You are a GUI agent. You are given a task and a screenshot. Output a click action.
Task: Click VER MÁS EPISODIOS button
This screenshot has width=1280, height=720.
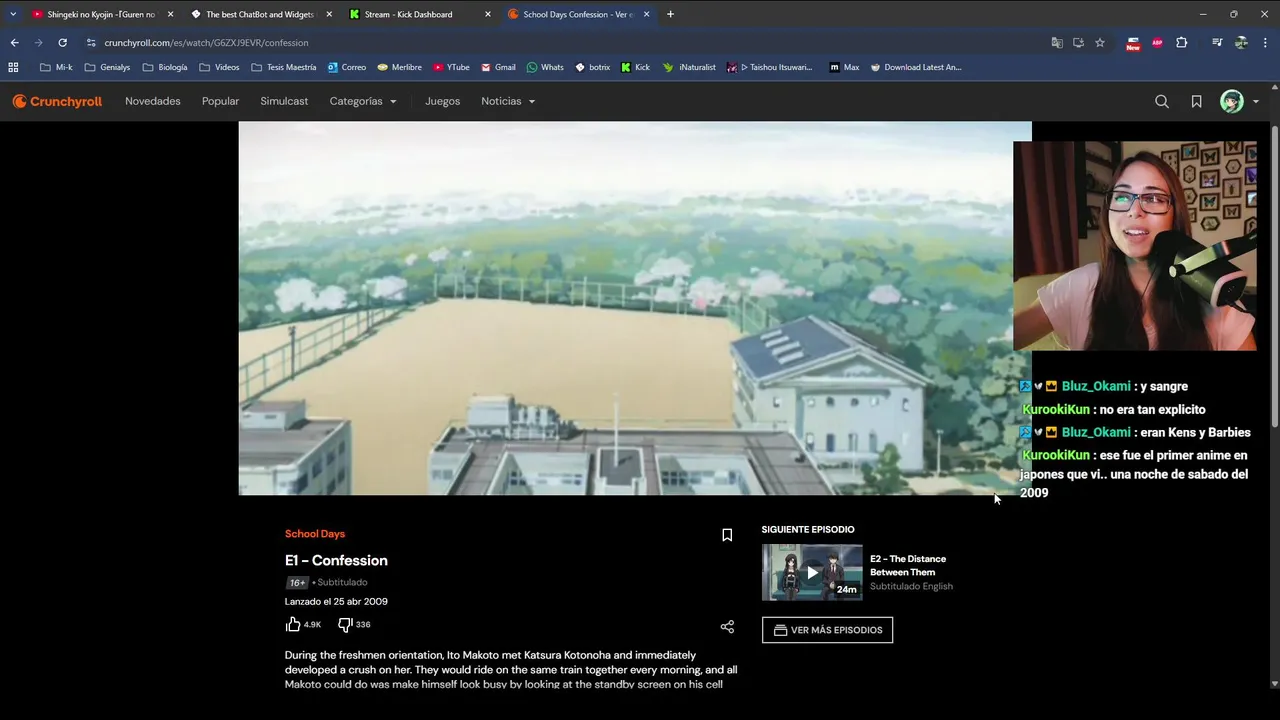coord(827,630)
